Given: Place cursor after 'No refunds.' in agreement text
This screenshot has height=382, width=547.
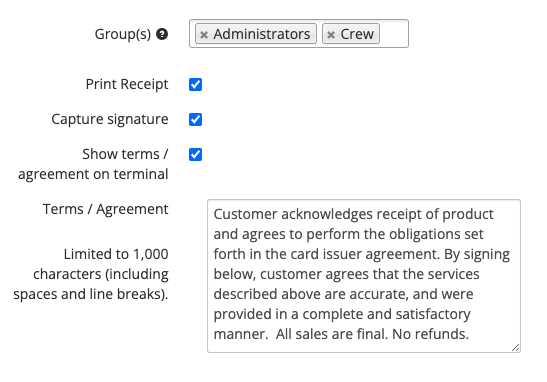Looking at the screenshot, I should (470, 334).
